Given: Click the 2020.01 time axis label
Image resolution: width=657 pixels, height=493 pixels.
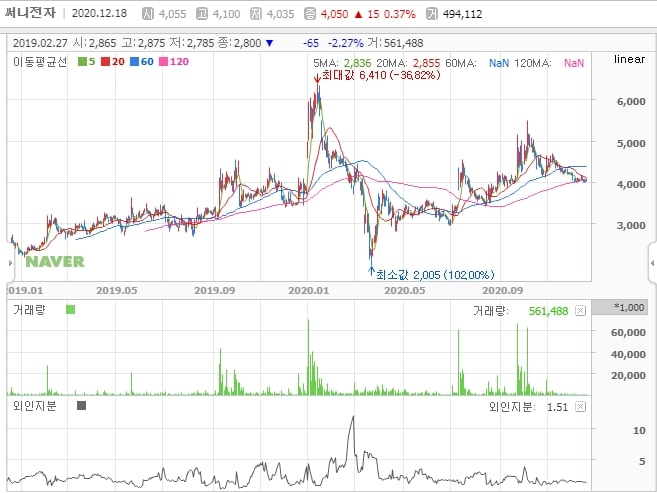Looking at the screenshot, I should [x=308, y=291].
